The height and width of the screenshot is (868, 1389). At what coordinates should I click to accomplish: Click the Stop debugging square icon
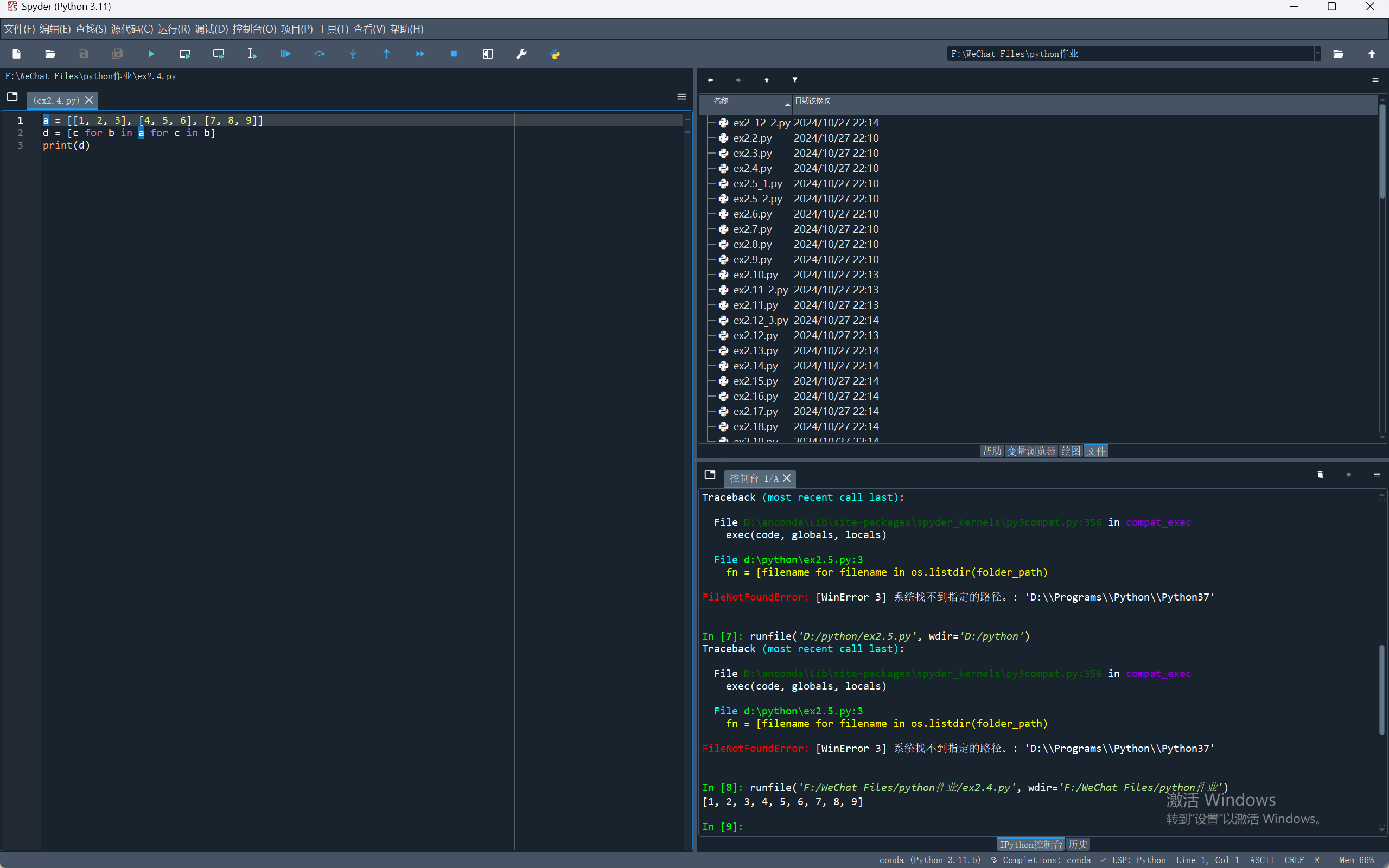[x=454, y=54]
